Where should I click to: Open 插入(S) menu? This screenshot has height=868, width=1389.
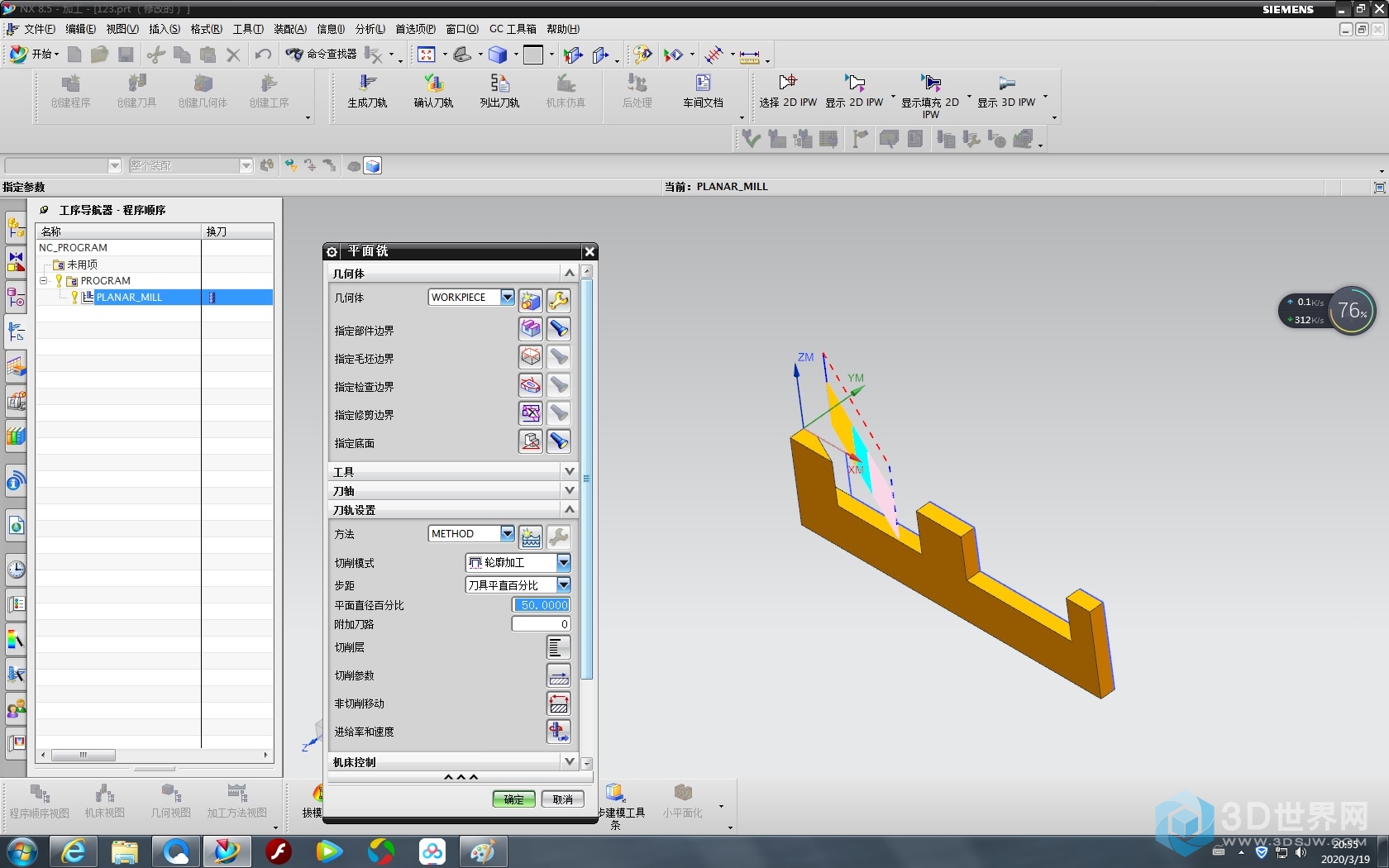click(x=165, y=29)
